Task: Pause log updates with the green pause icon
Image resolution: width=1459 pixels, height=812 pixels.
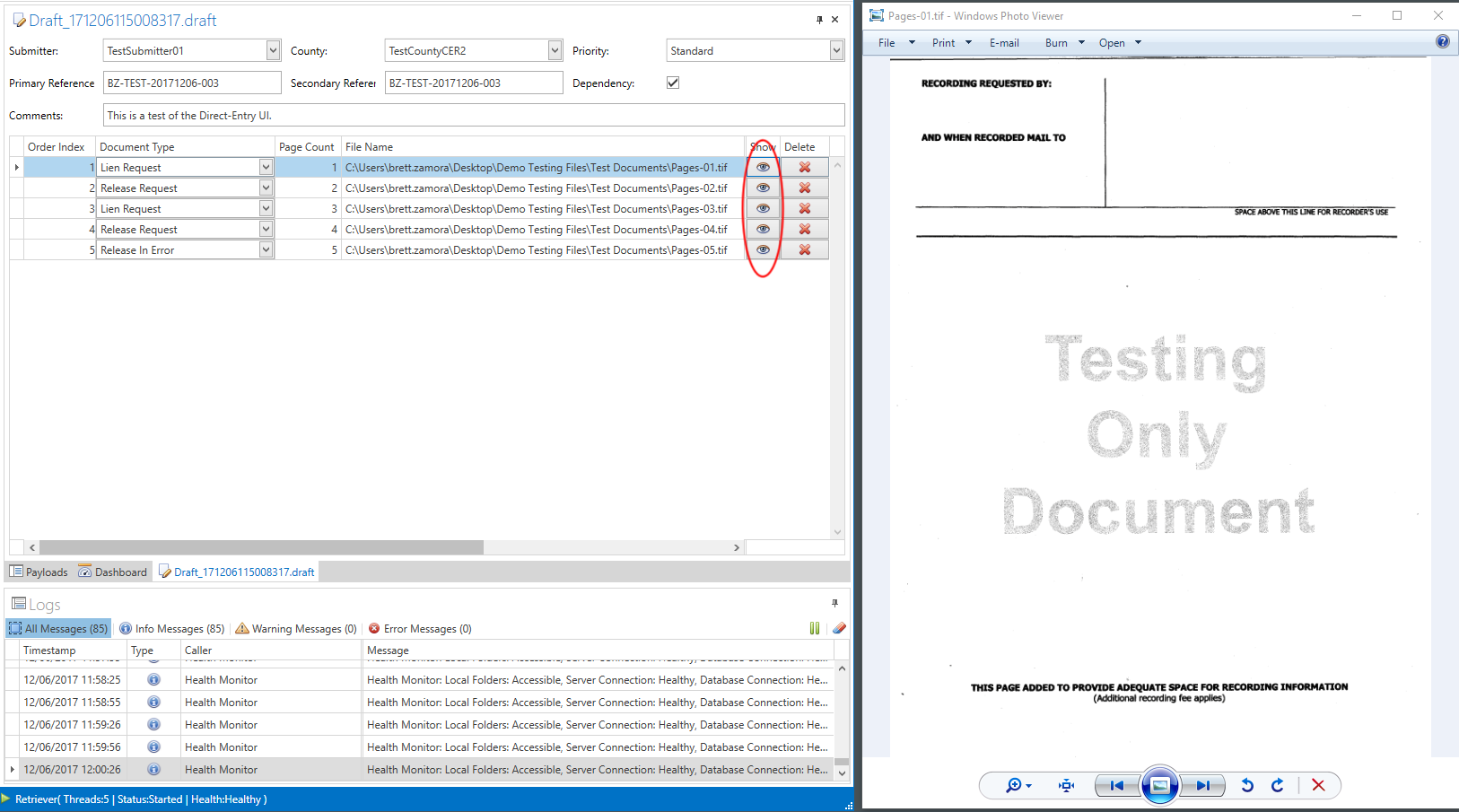Action: coord(815,629)
